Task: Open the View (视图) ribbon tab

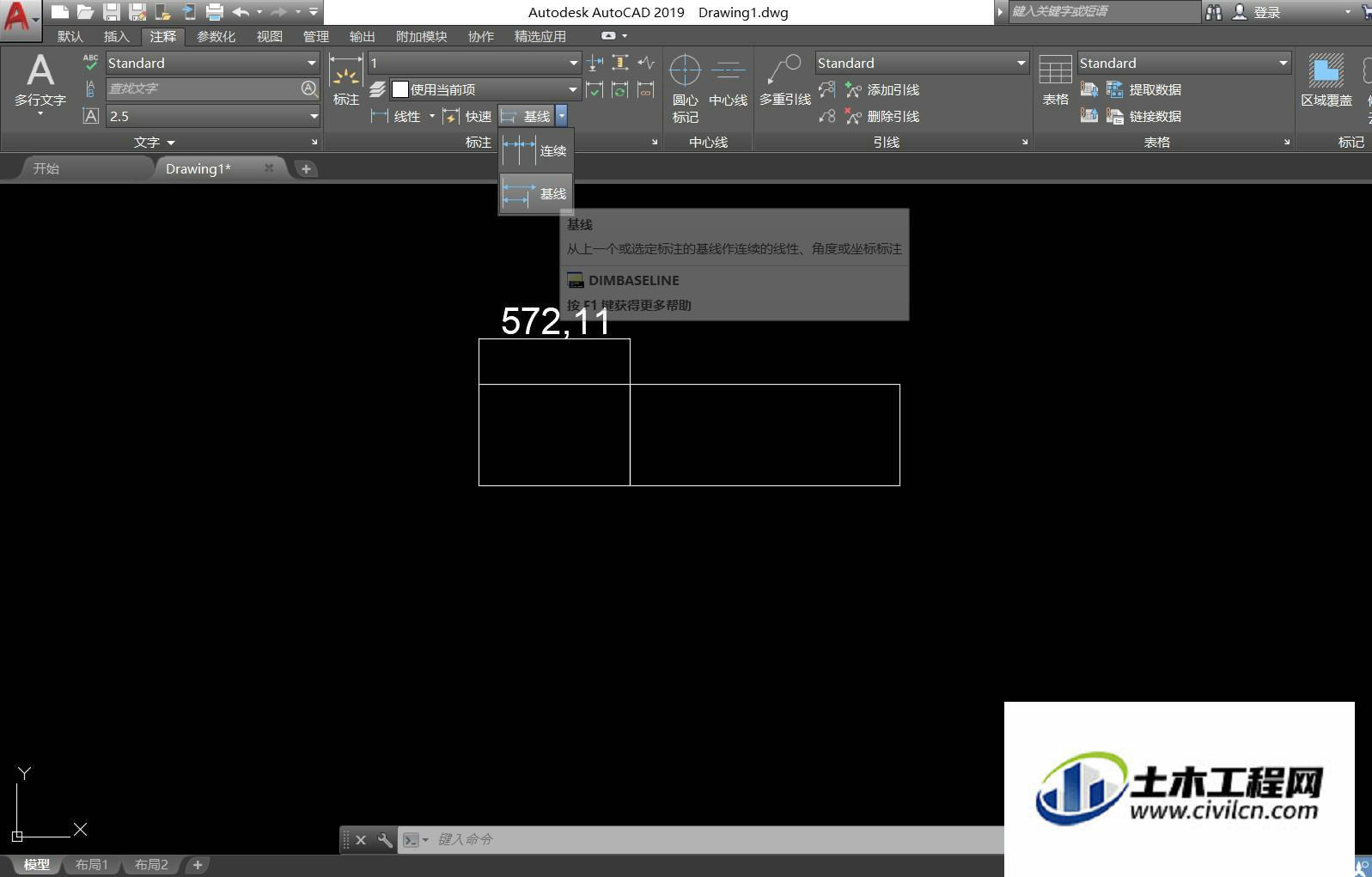Action: pyautogui.click(x=269, y=36)
